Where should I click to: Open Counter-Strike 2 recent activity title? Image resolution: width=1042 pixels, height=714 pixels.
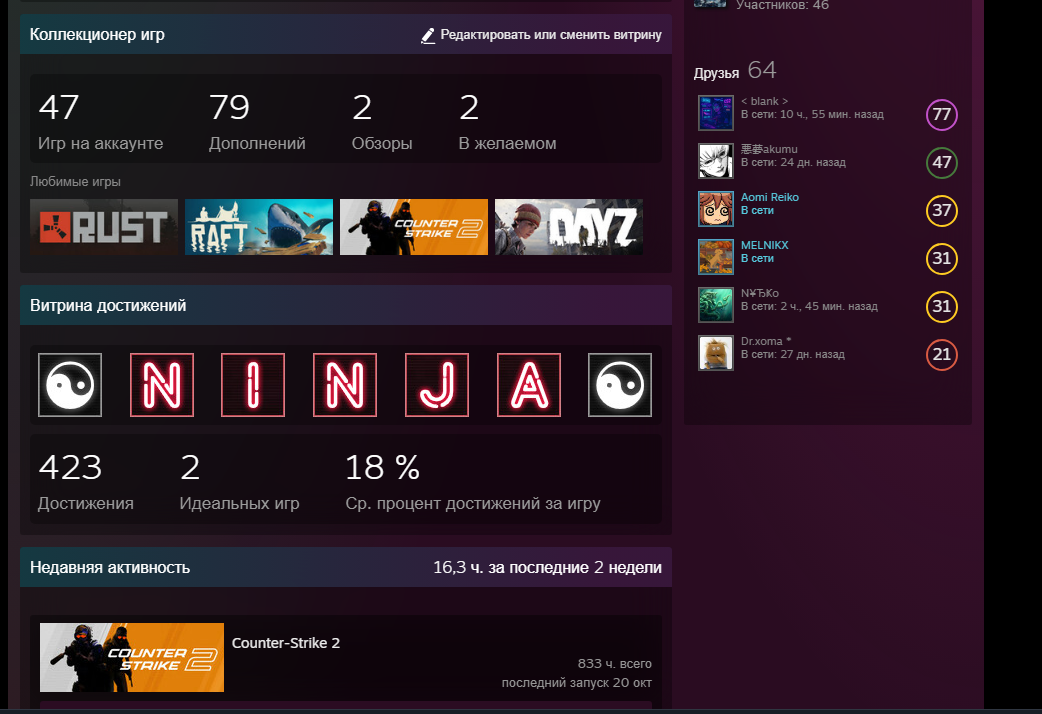(x=286, y=643)
